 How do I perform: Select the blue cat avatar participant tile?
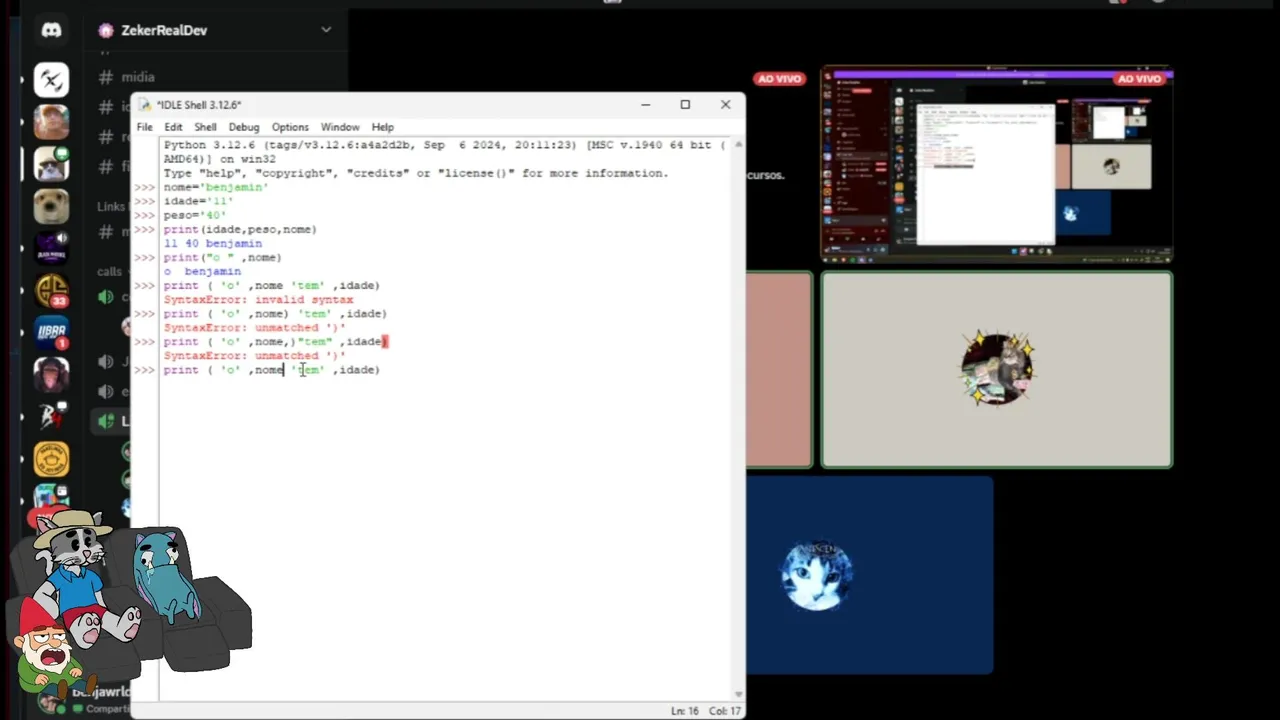pyautogui.click(x=869, y=575)
